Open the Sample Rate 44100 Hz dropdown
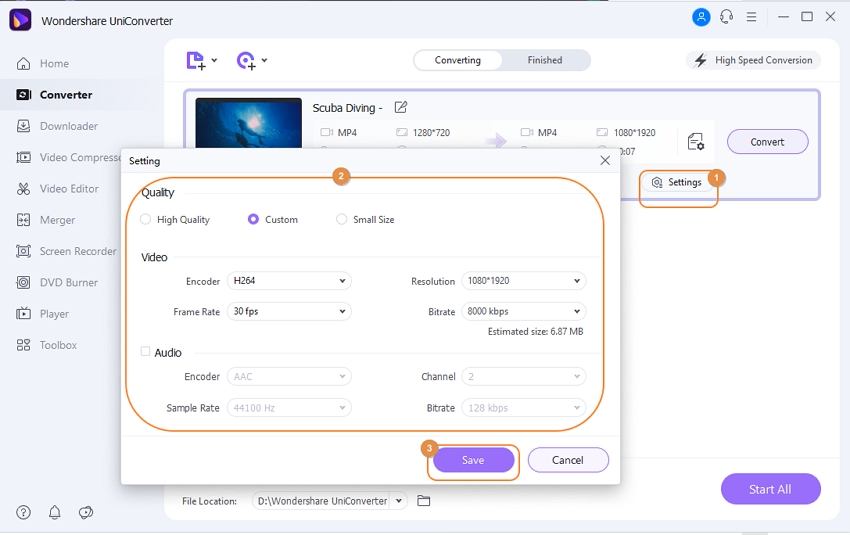The width and height of the screenshot is (850, 535). (289, 408)
